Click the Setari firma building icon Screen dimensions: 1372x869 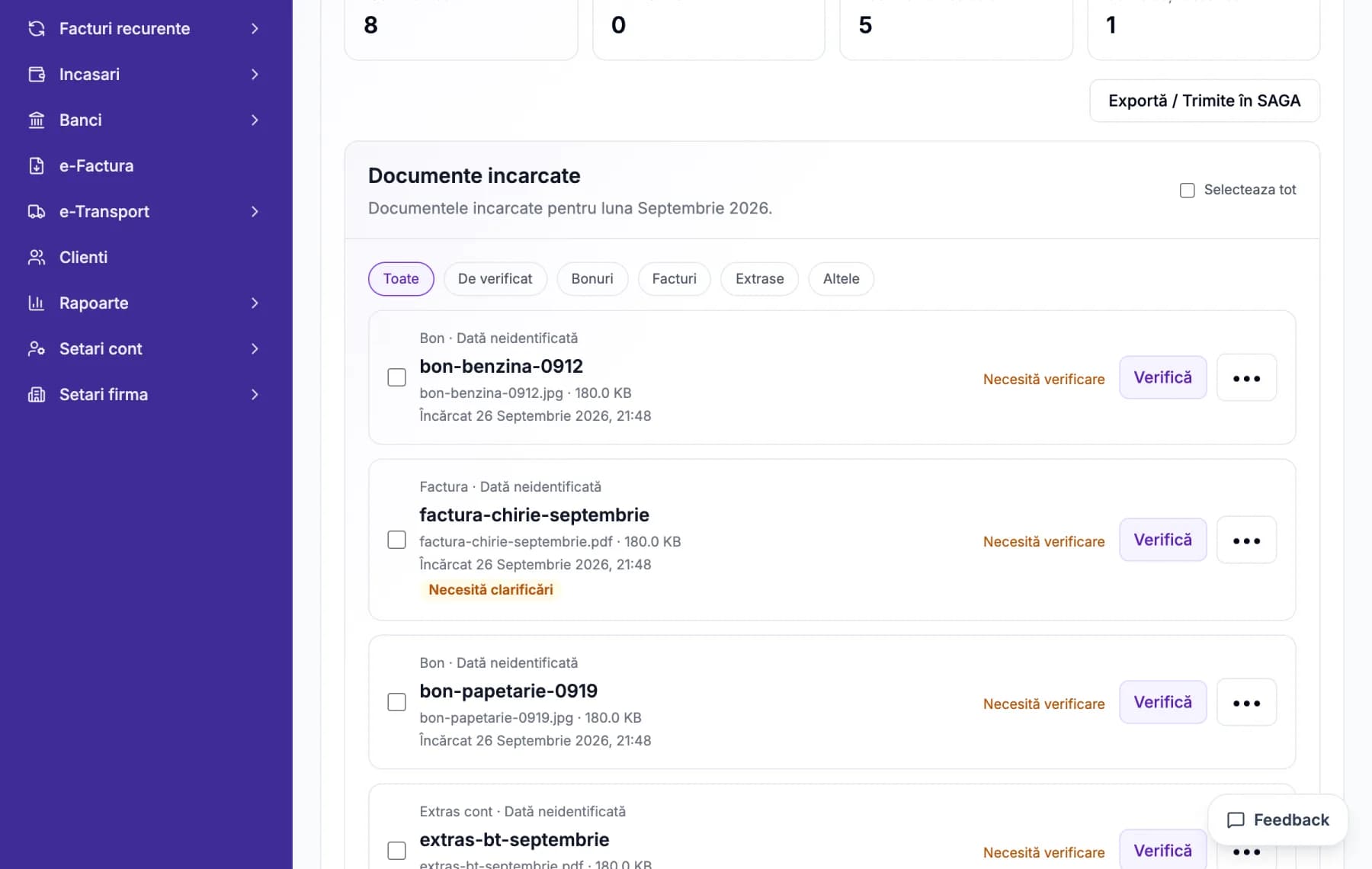click(x=37, y=395)
